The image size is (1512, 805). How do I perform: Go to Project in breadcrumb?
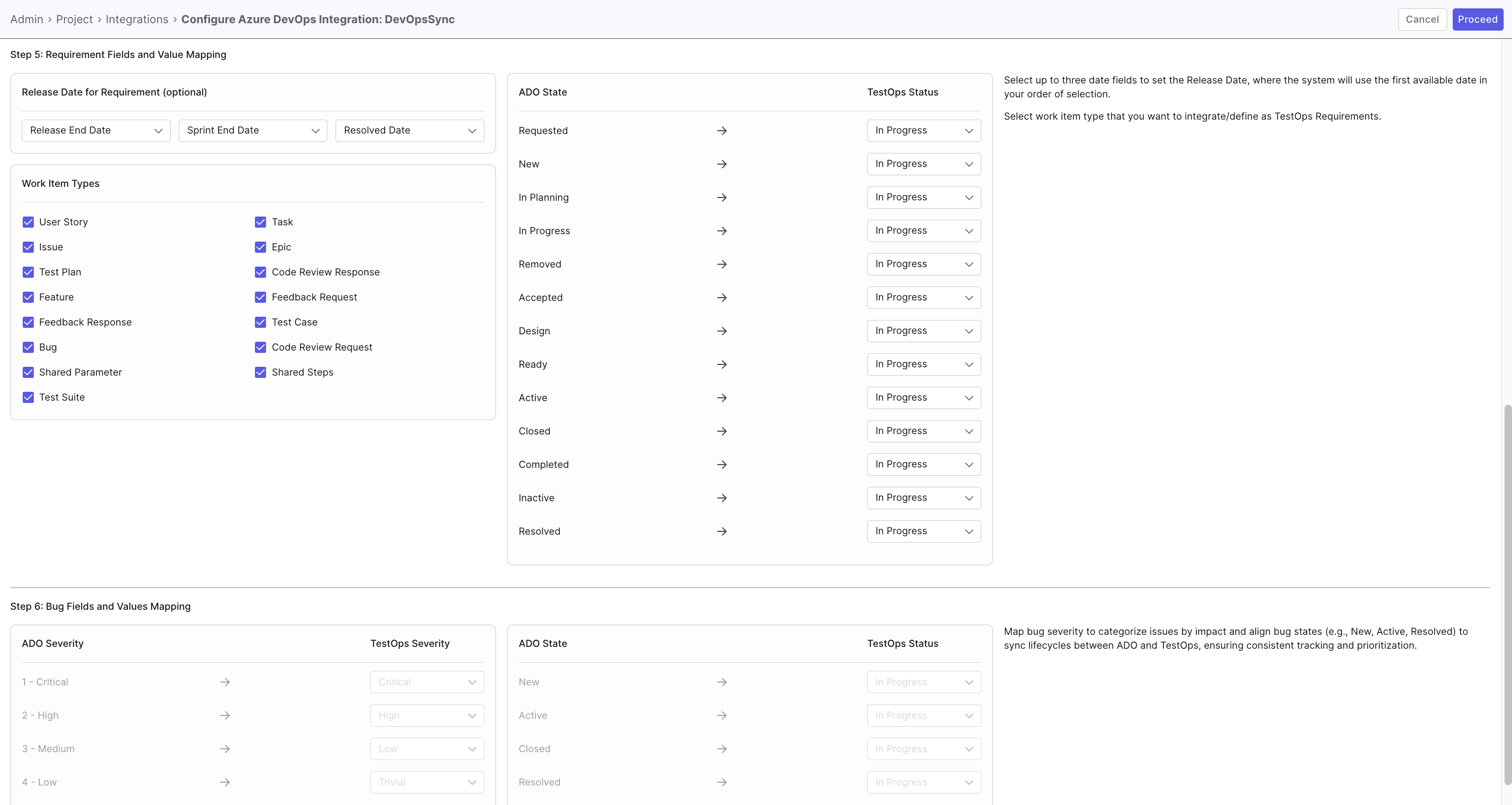coord(75,19)
